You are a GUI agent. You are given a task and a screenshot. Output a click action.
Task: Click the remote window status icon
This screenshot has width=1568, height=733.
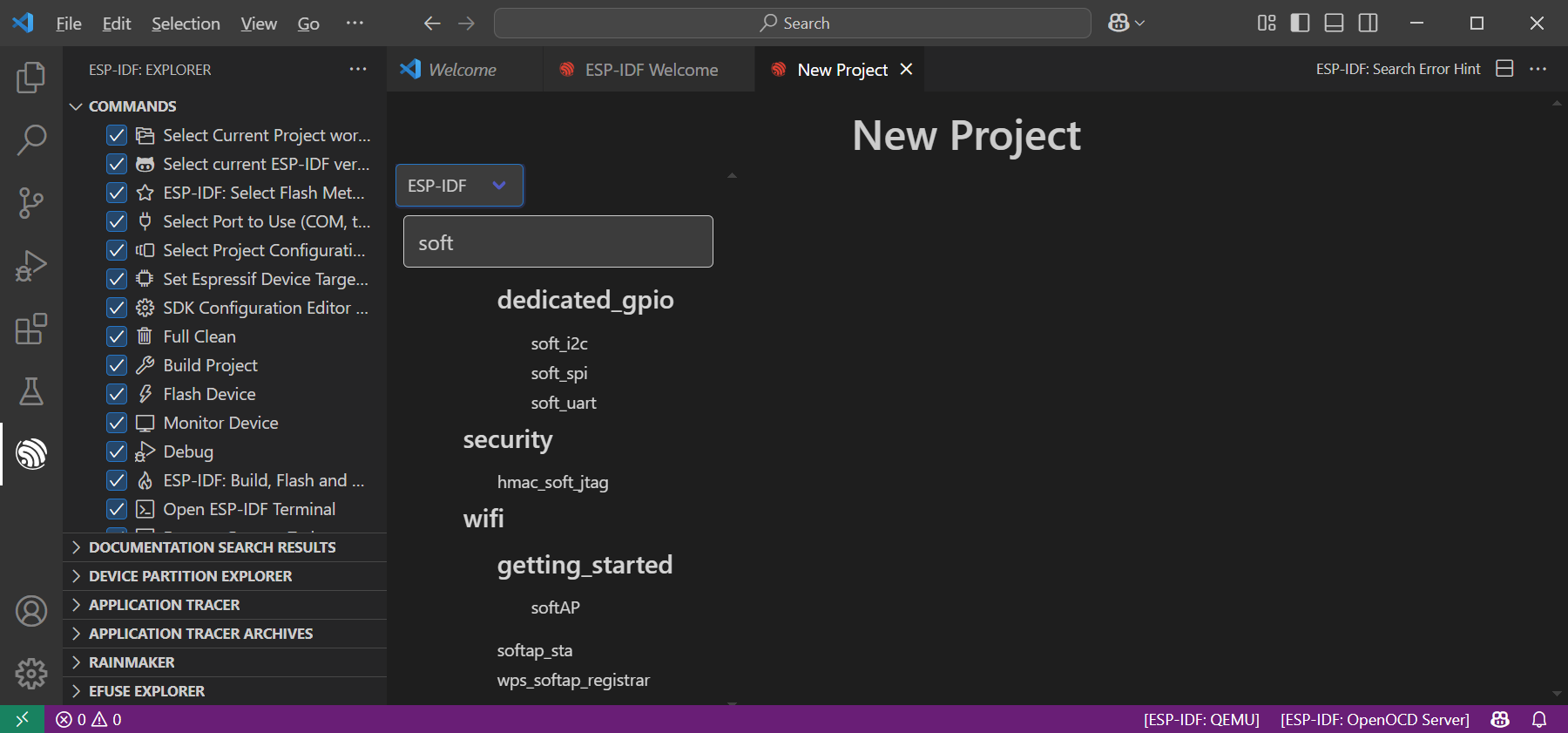click(x=22, y=719)
